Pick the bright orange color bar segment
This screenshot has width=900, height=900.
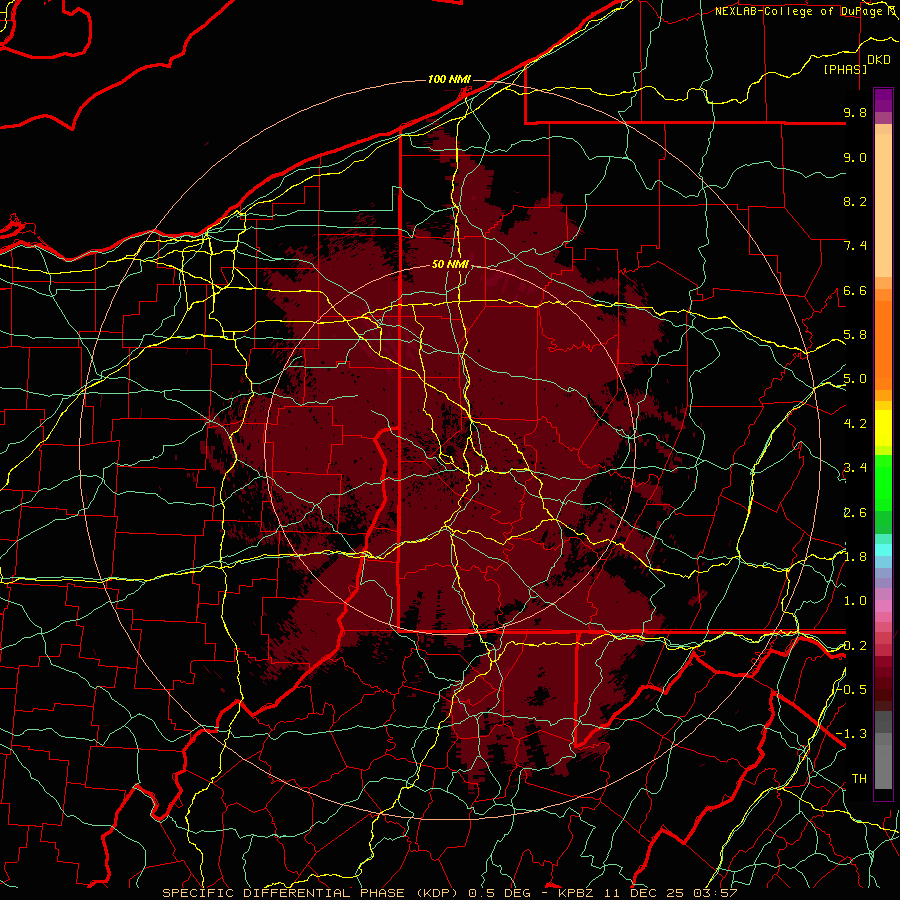tap(883, 344)
